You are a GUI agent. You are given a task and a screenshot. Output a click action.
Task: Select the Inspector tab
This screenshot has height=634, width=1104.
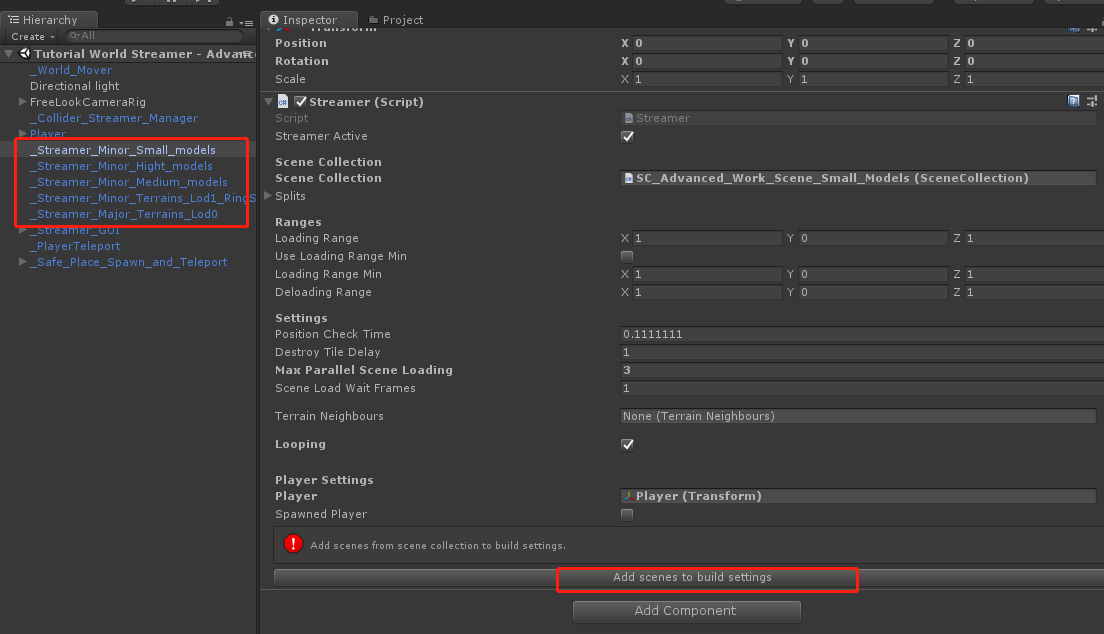pos(310,18)
